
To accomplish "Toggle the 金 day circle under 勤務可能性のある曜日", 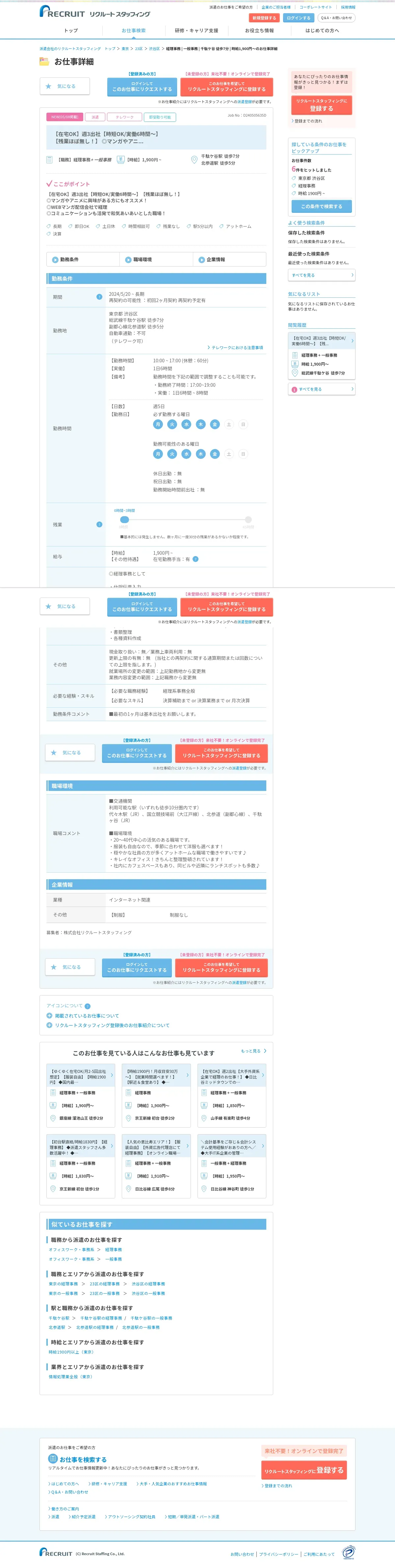I will pos(214,454).
